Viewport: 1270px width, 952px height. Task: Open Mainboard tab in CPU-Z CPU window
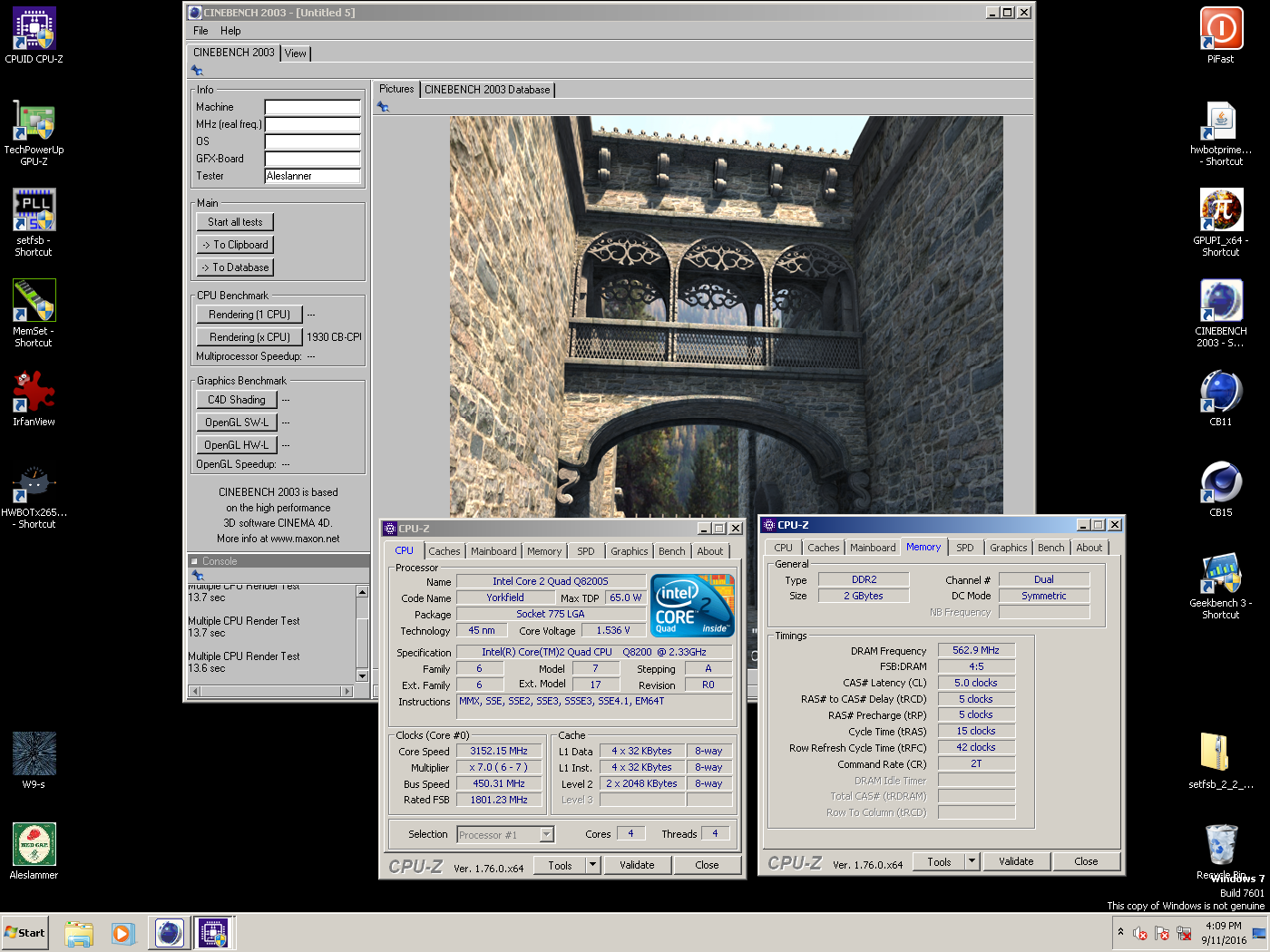(x=493, y=551)
